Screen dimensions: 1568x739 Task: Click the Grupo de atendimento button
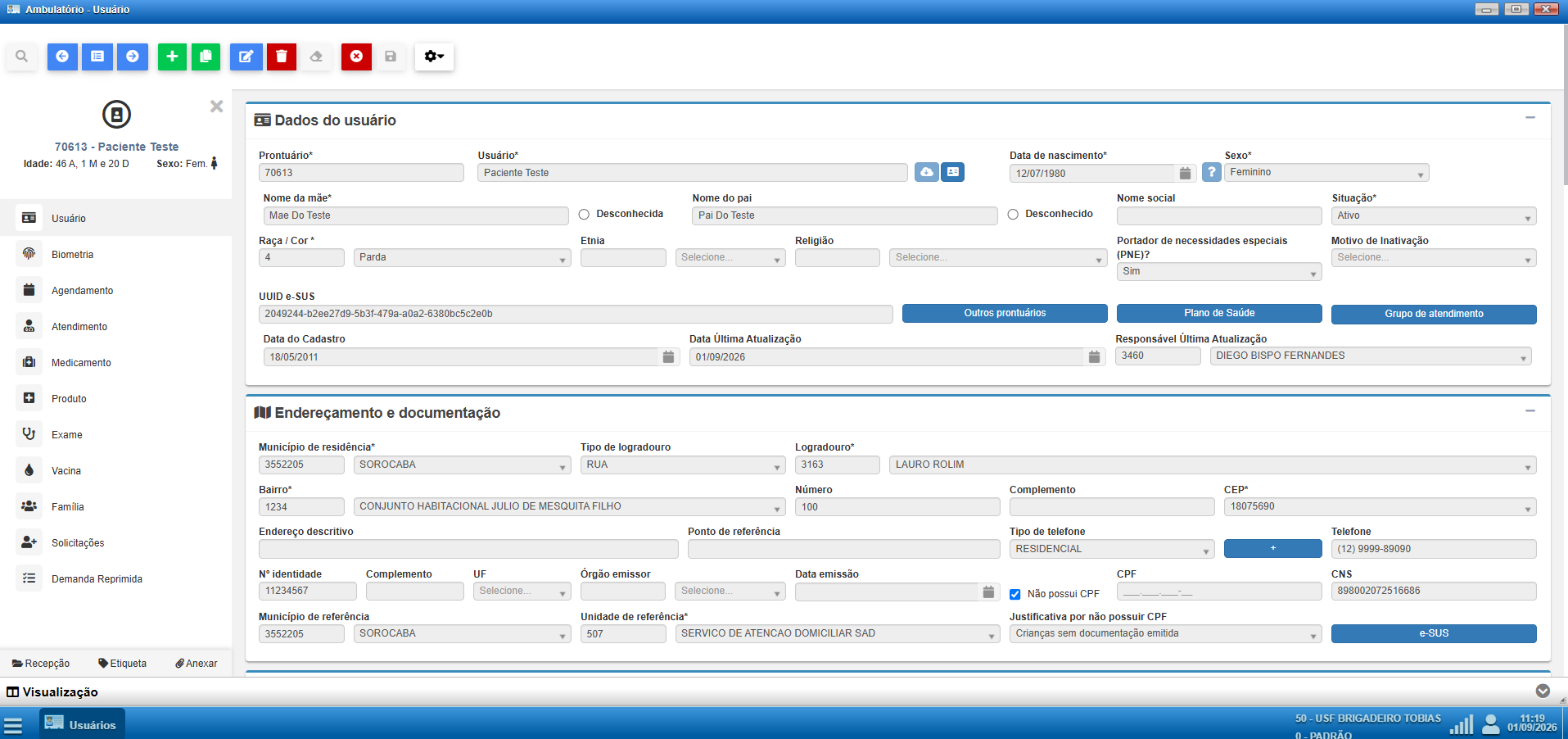point(1434,314)
